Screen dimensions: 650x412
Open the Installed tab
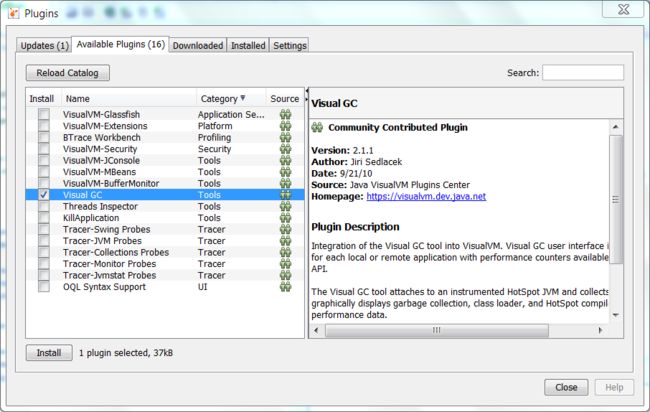coord(248,45)
